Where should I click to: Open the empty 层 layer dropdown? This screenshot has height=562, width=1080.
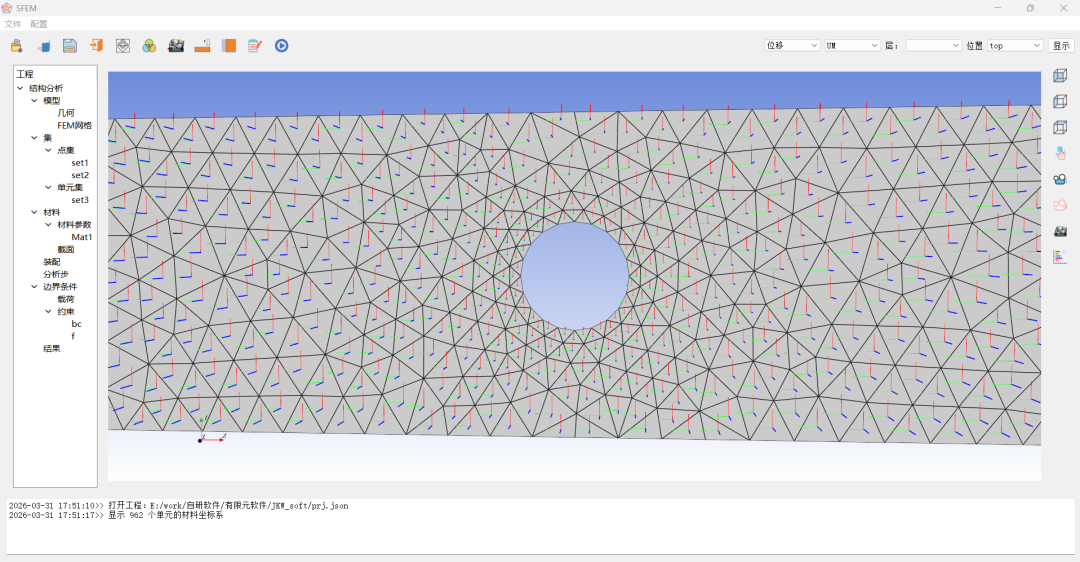tap(933, 45)
